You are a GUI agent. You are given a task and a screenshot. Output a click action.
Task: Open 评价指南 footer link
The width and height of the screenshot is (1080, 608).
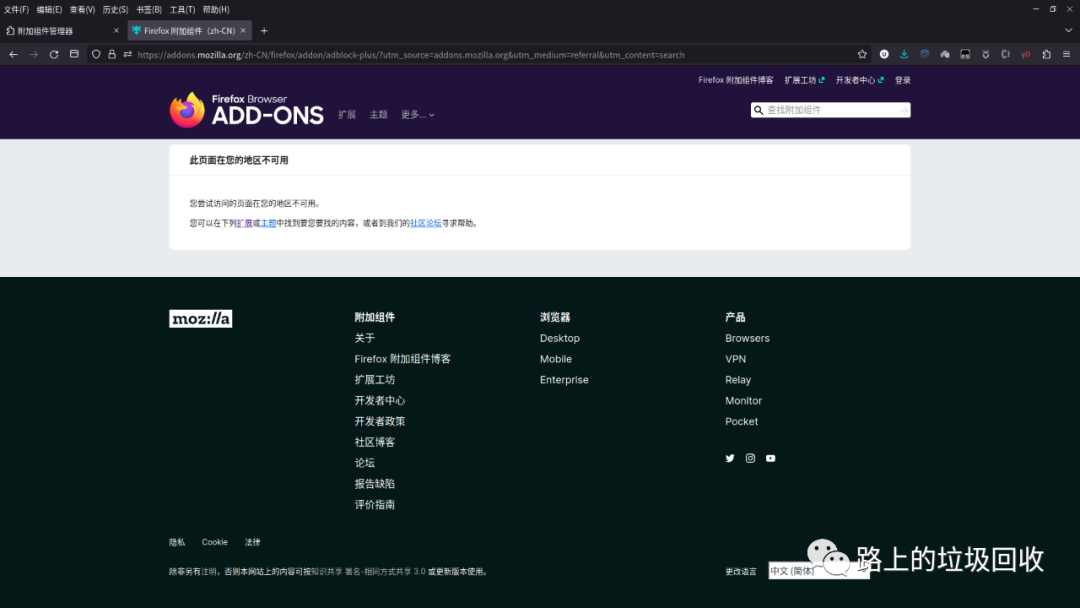[x=375, y=505]
